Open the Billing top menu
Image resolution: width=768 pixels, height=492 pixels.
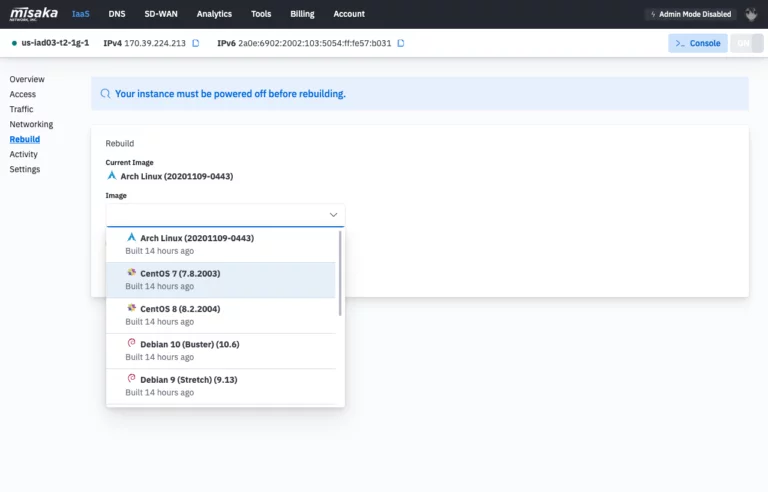302,14
